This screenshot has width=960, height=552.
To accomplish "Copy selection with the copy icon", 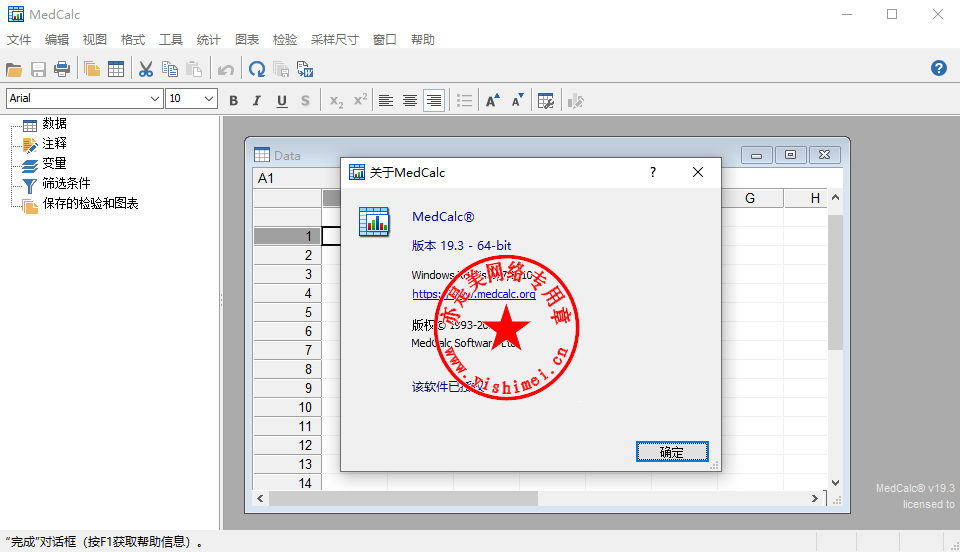I will [170, 69].
